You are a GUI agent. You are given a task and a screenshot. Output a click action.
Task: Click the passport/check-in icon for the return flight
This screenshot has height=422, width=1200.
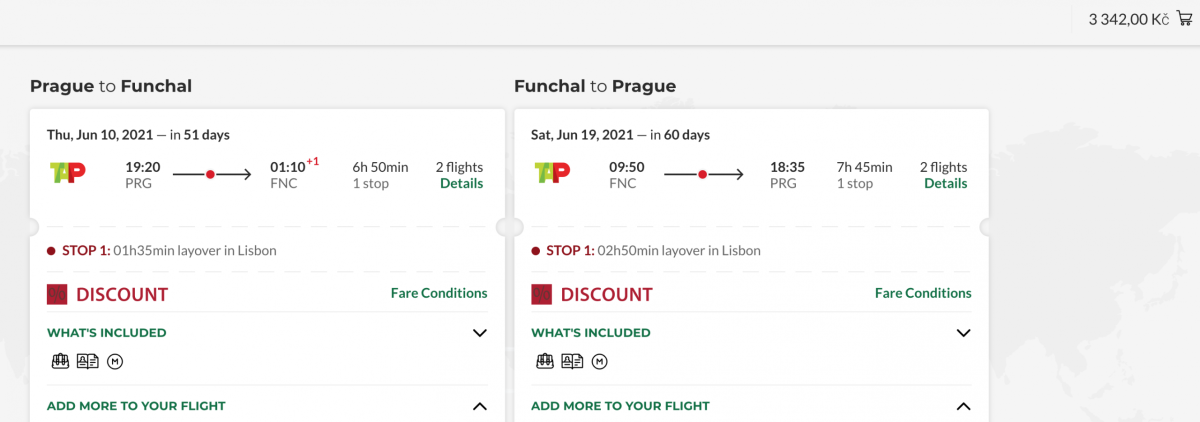point(571,362)
